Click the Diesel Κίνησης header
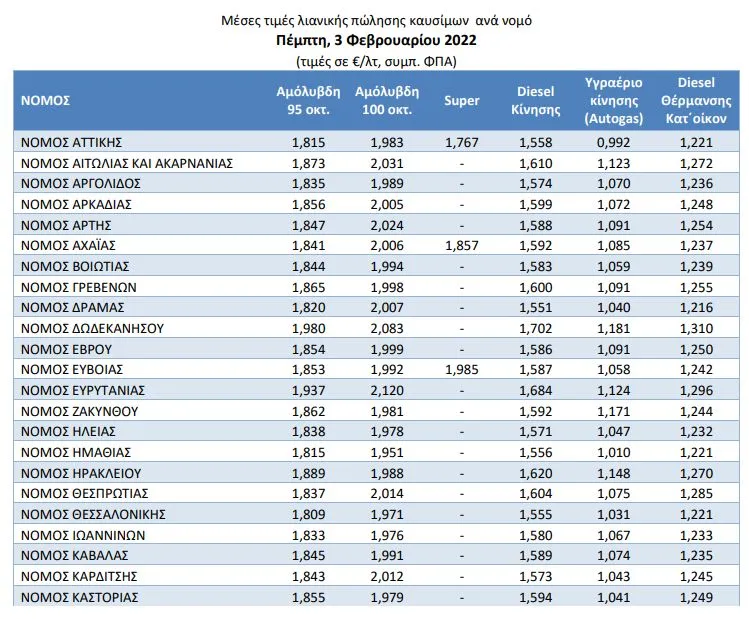This screenshot has width=749, height=619. (535, 101)
